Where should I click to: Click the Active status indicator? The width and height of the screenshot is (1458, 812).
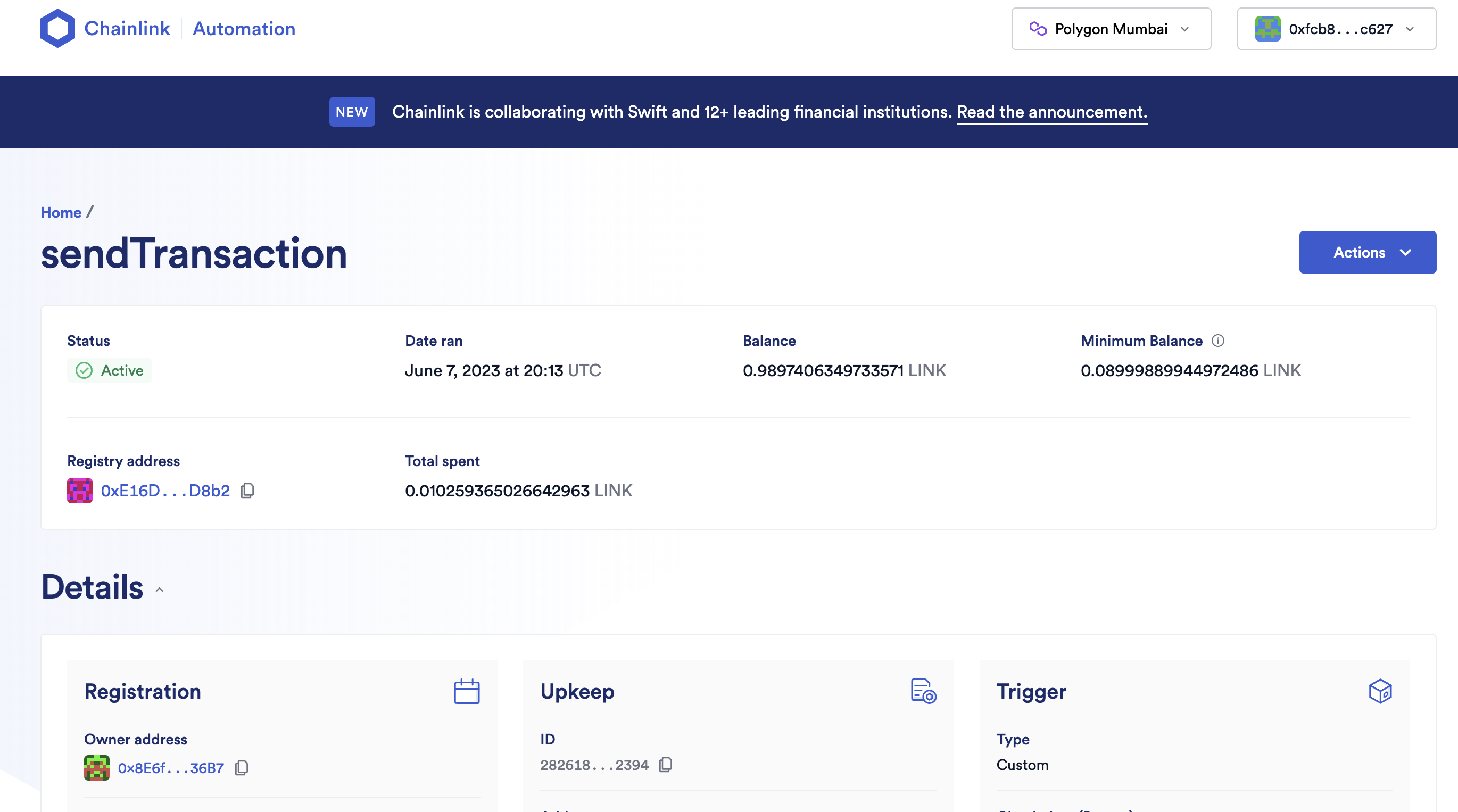pos(110,371)
